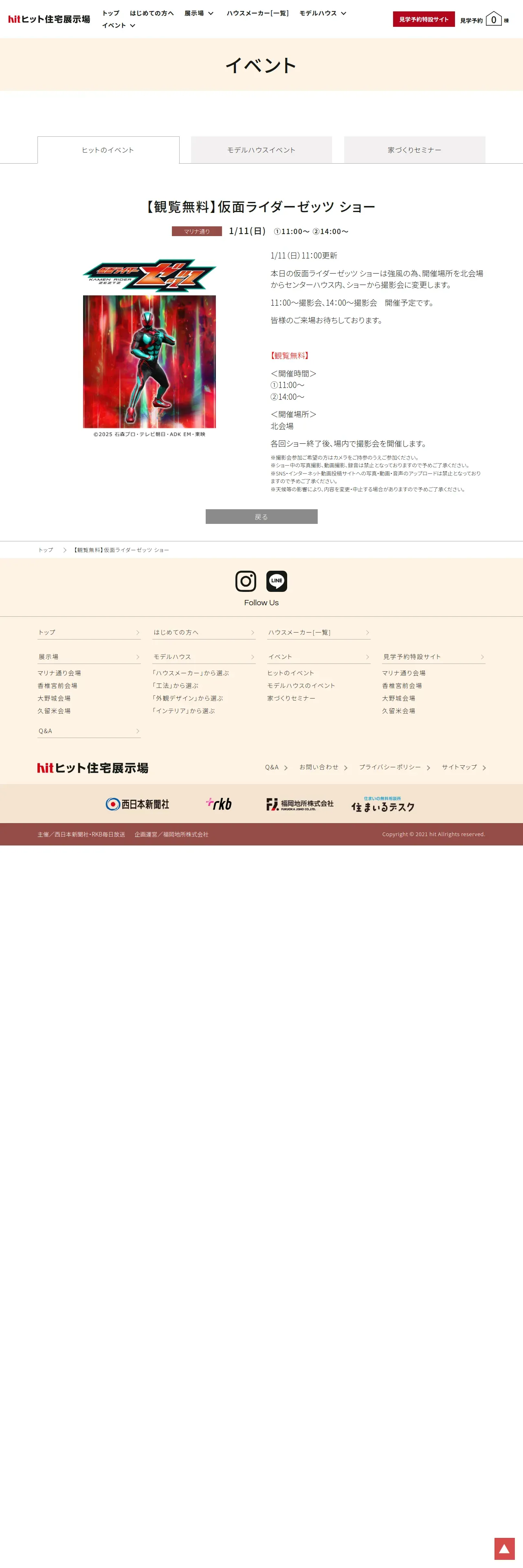Switch to the モデルハウスイベント tab

click(x=261, y=150)
